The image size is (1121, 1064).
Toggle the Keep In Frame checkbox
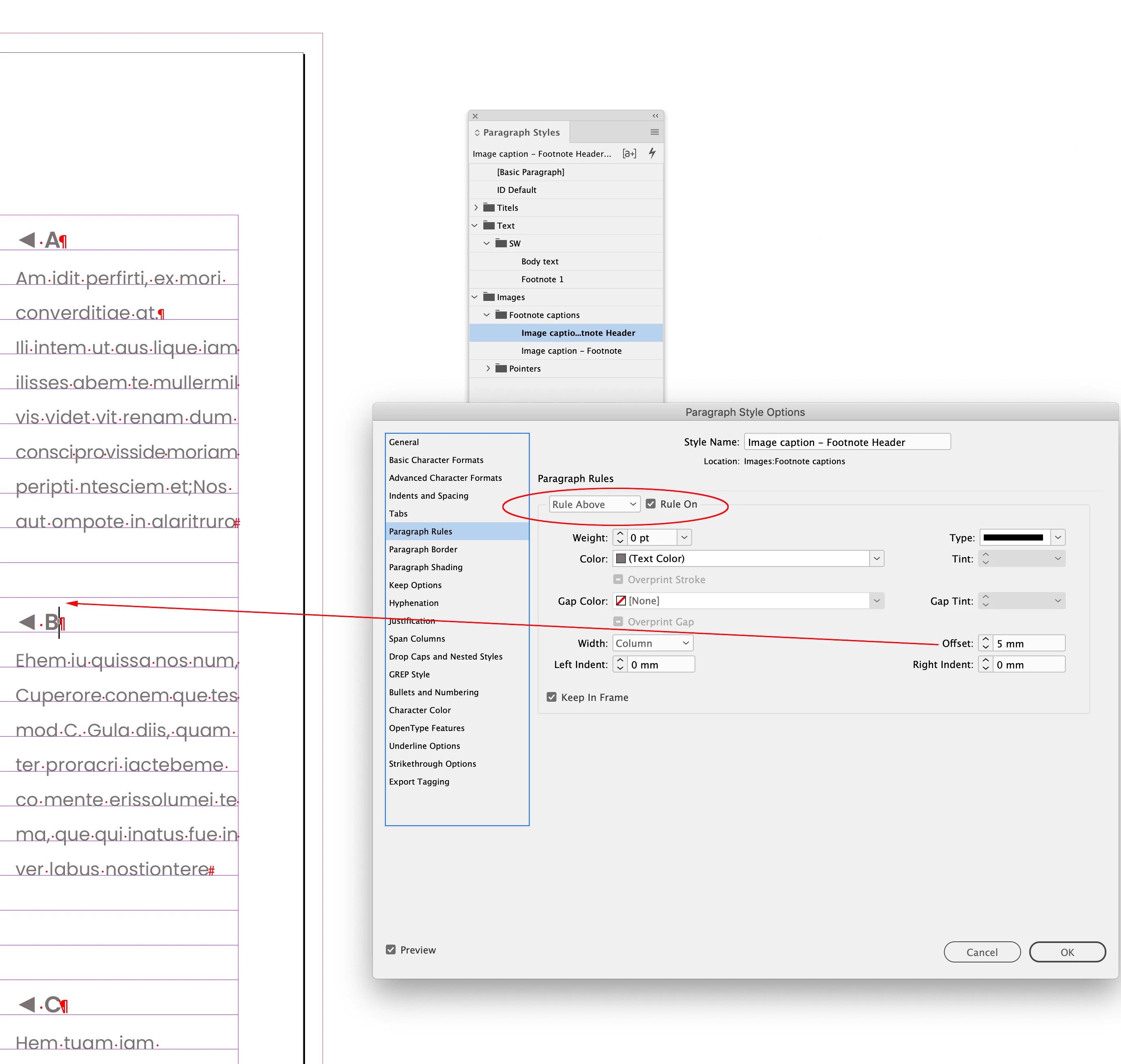[552, 697]
